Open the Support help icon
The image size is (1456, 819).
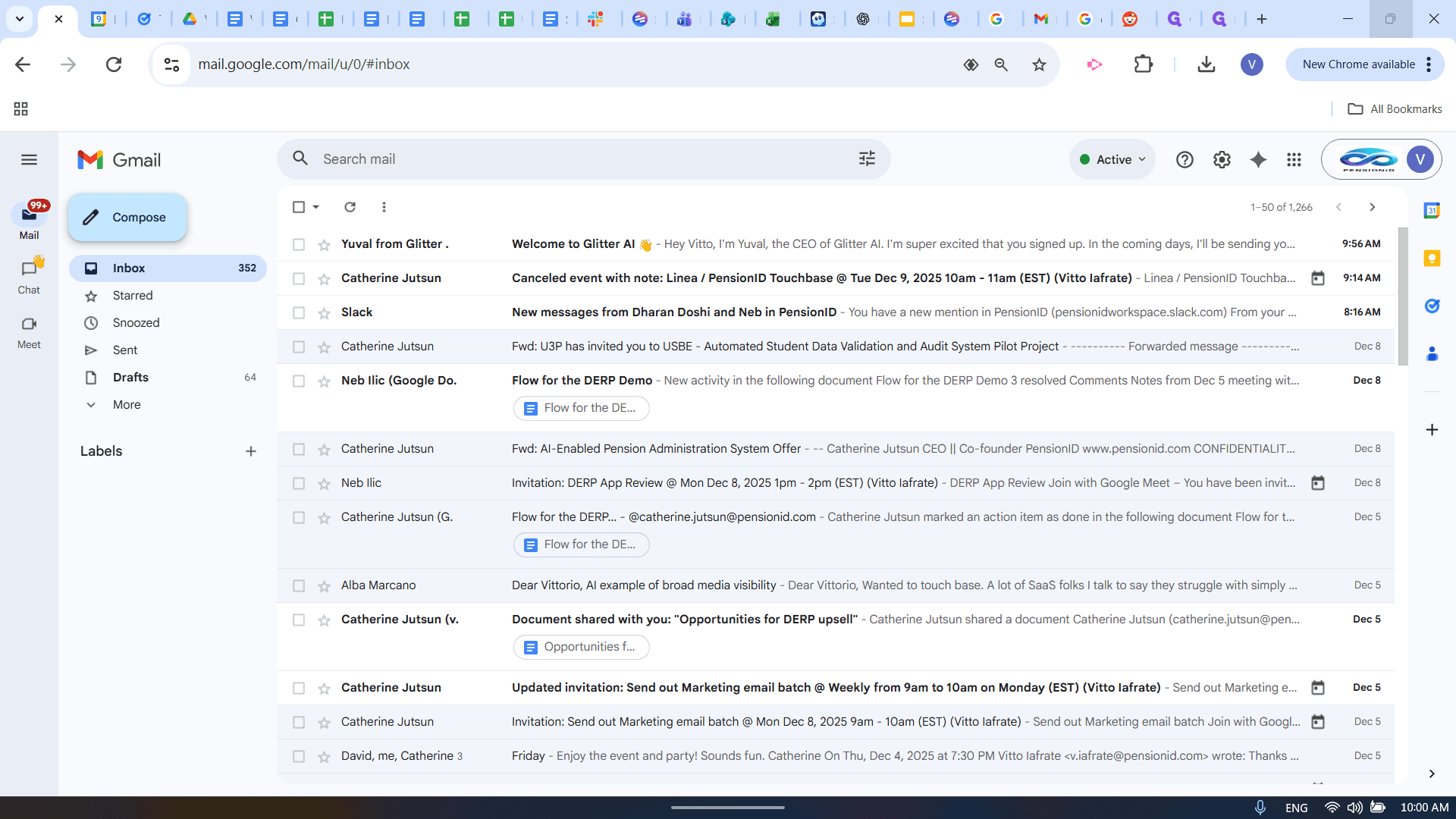1185,159
